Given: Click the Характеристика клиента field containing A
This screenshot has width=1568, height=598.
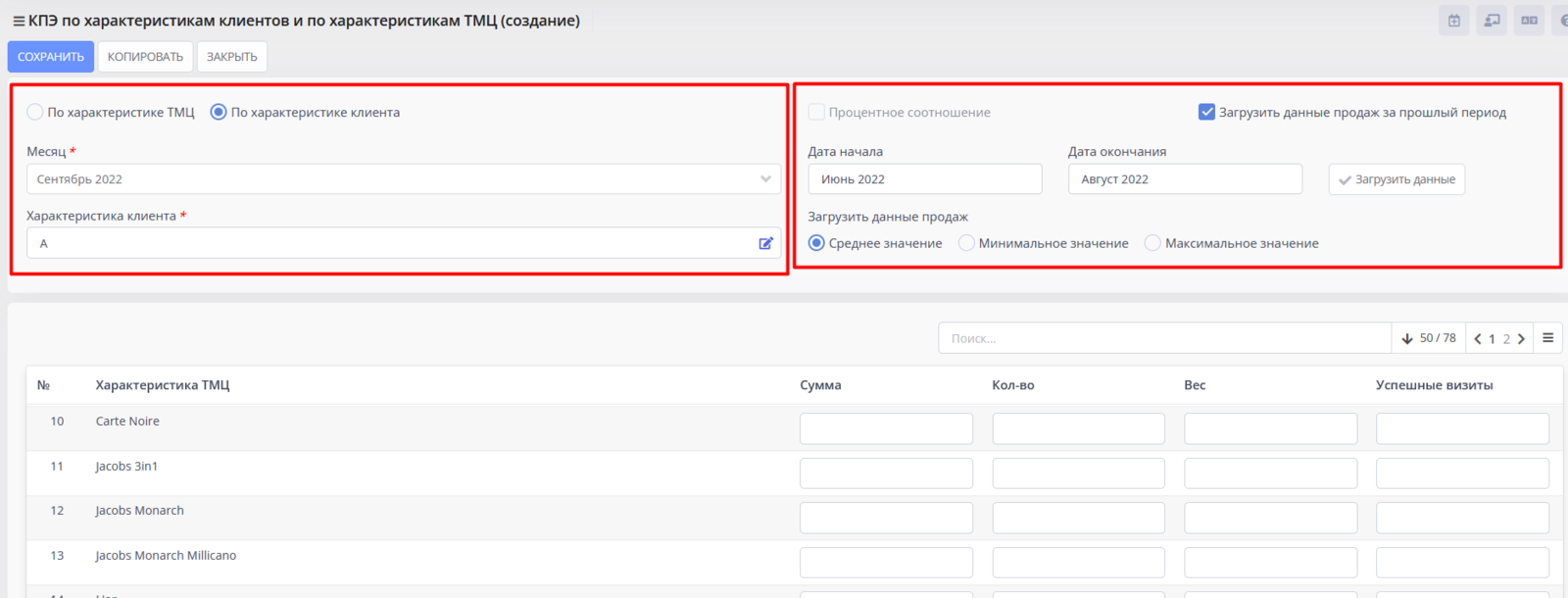Looking at the screenshot, I should (x=404, y=243).
